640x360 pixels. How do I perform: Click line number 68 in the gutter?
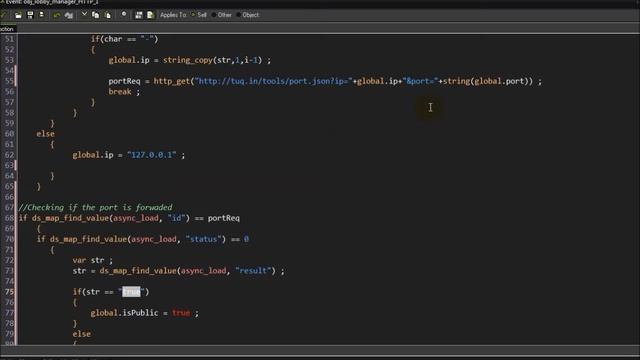click(x=9, y=218)
